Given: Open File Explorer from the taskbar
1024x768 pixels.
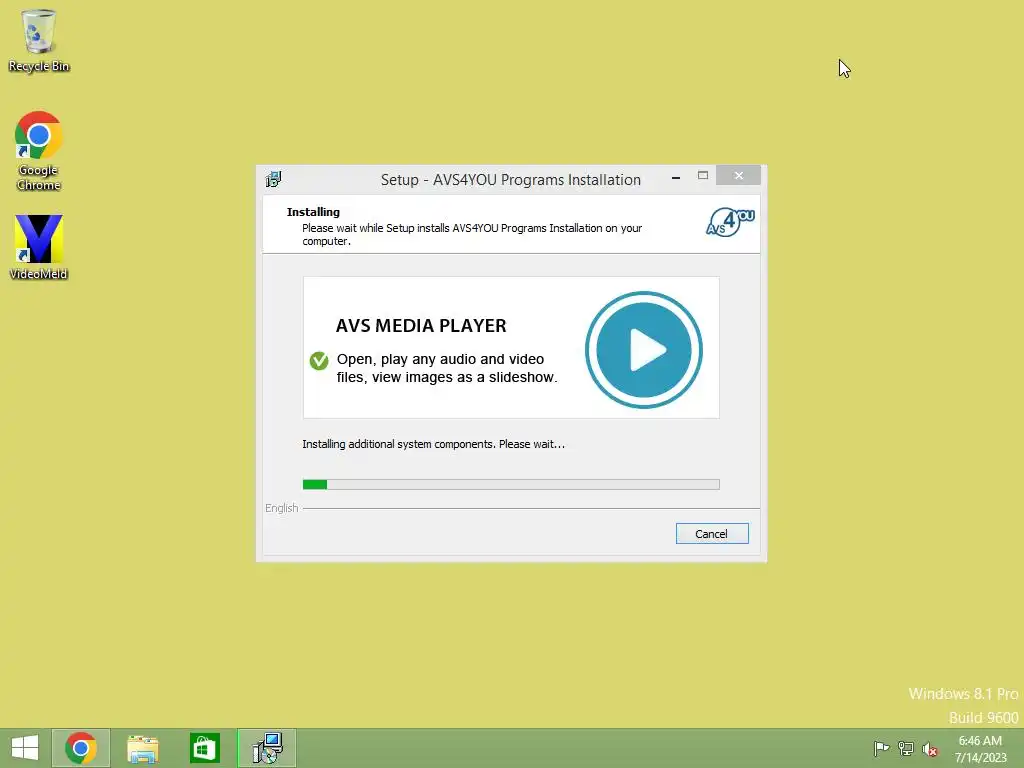Looking at the screenshot, I should pos(142,748).
